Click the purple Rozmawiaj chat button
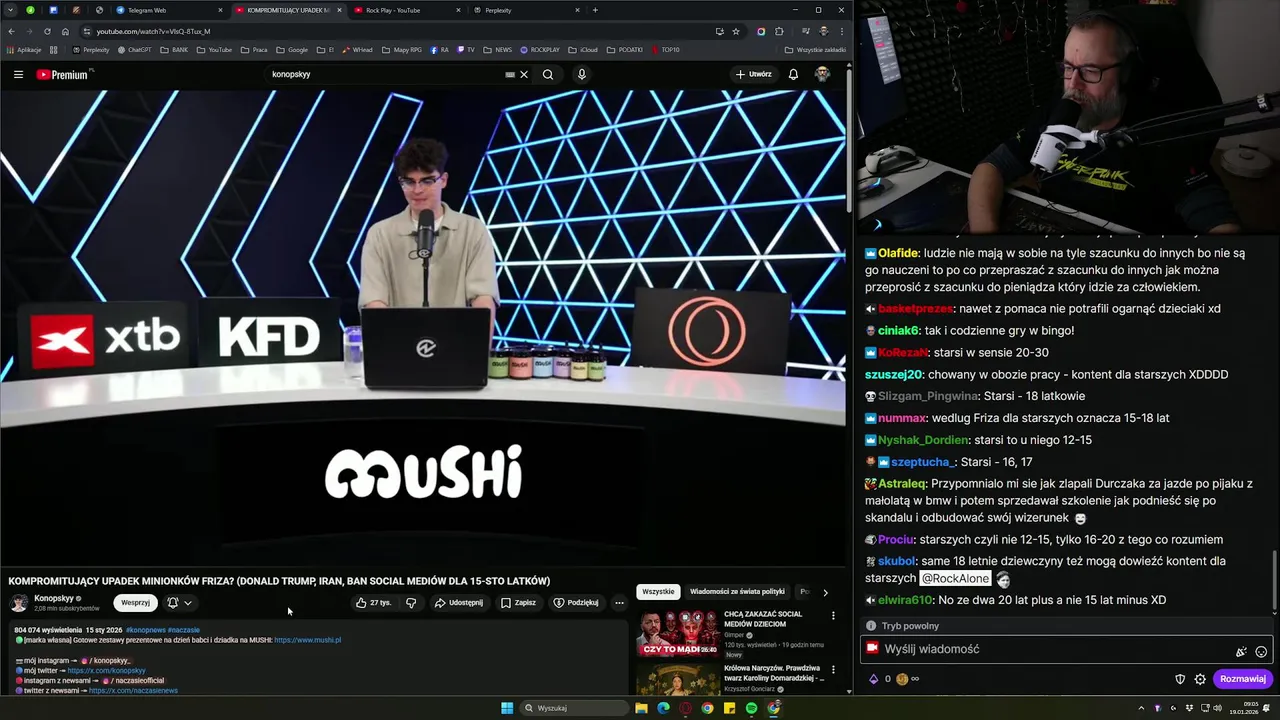 (1243, 679)
